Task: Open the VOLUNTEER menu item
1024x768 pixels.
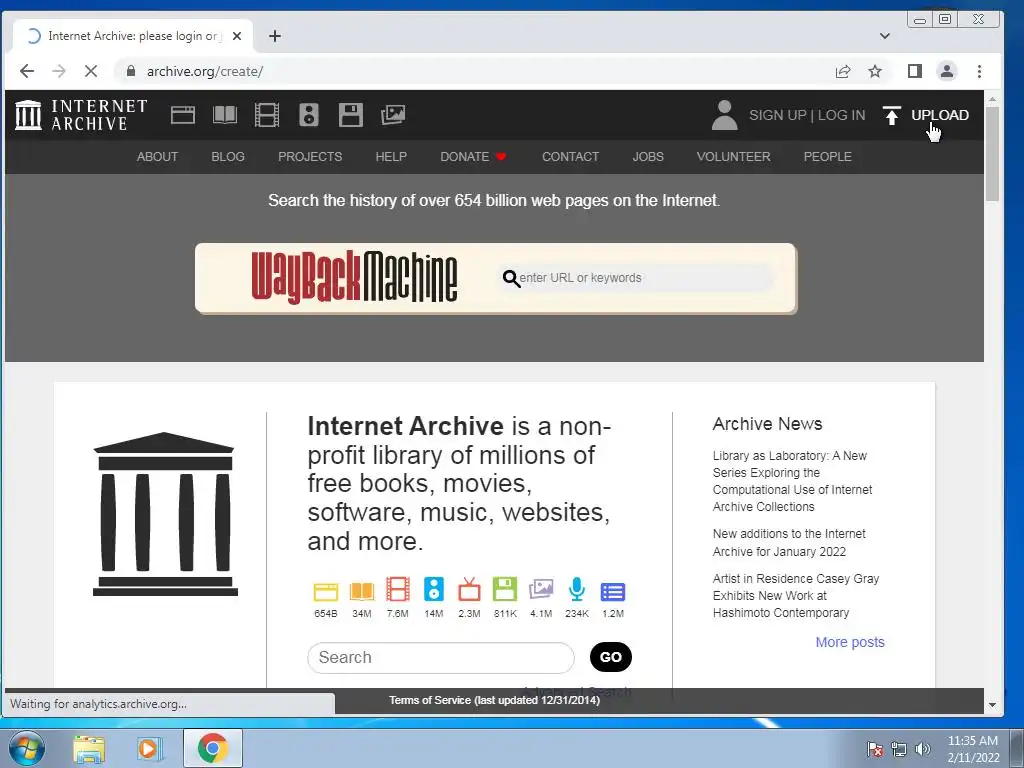Action: (733, 157)
